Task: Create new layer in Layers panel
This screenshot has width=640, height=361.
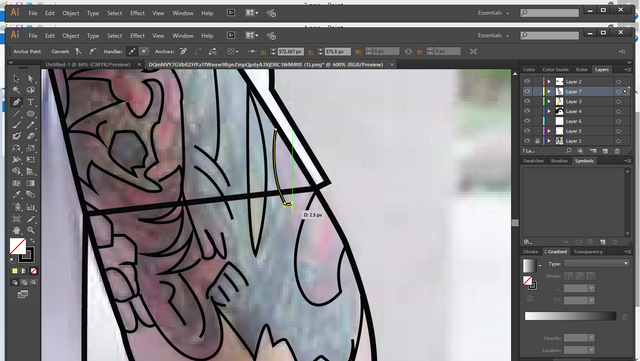Action: point(605,151)
